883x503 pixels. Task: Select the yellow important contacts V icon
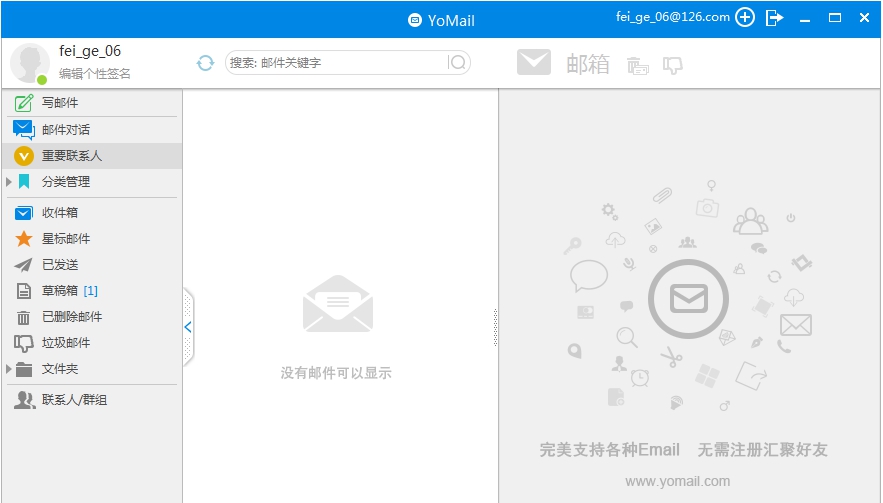[24, 156]
